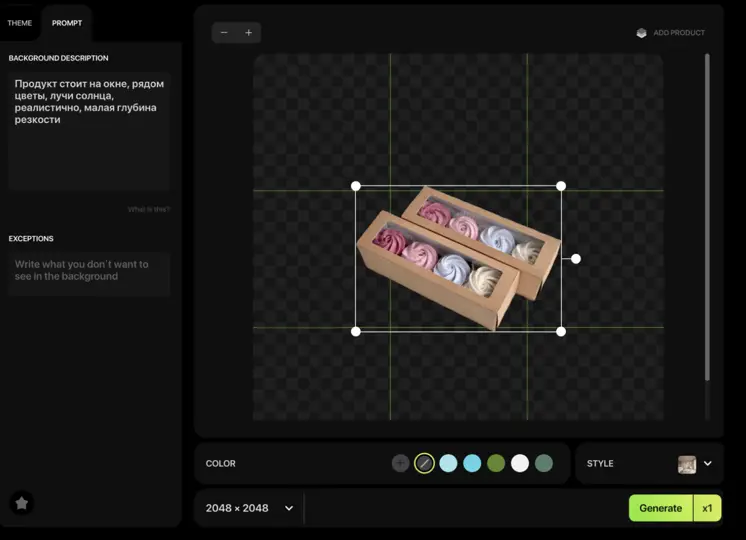Click the zoom out minus icon
This screenshot has height=540, width=746.
224,33
